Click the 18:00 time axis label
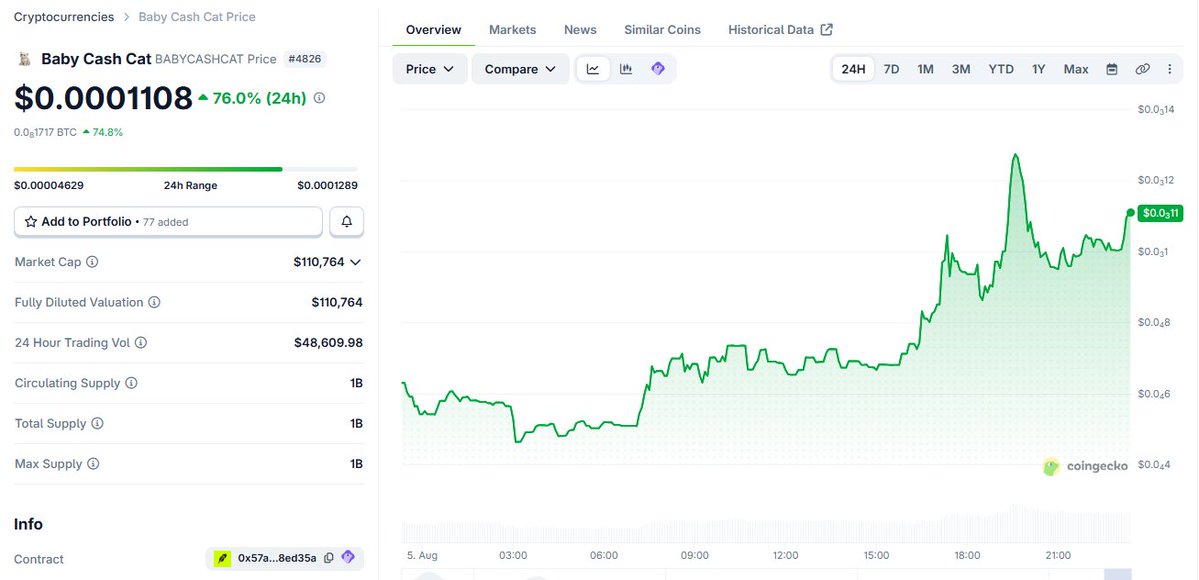Screen dimensions: 1199x580 [x=967, y=556]
